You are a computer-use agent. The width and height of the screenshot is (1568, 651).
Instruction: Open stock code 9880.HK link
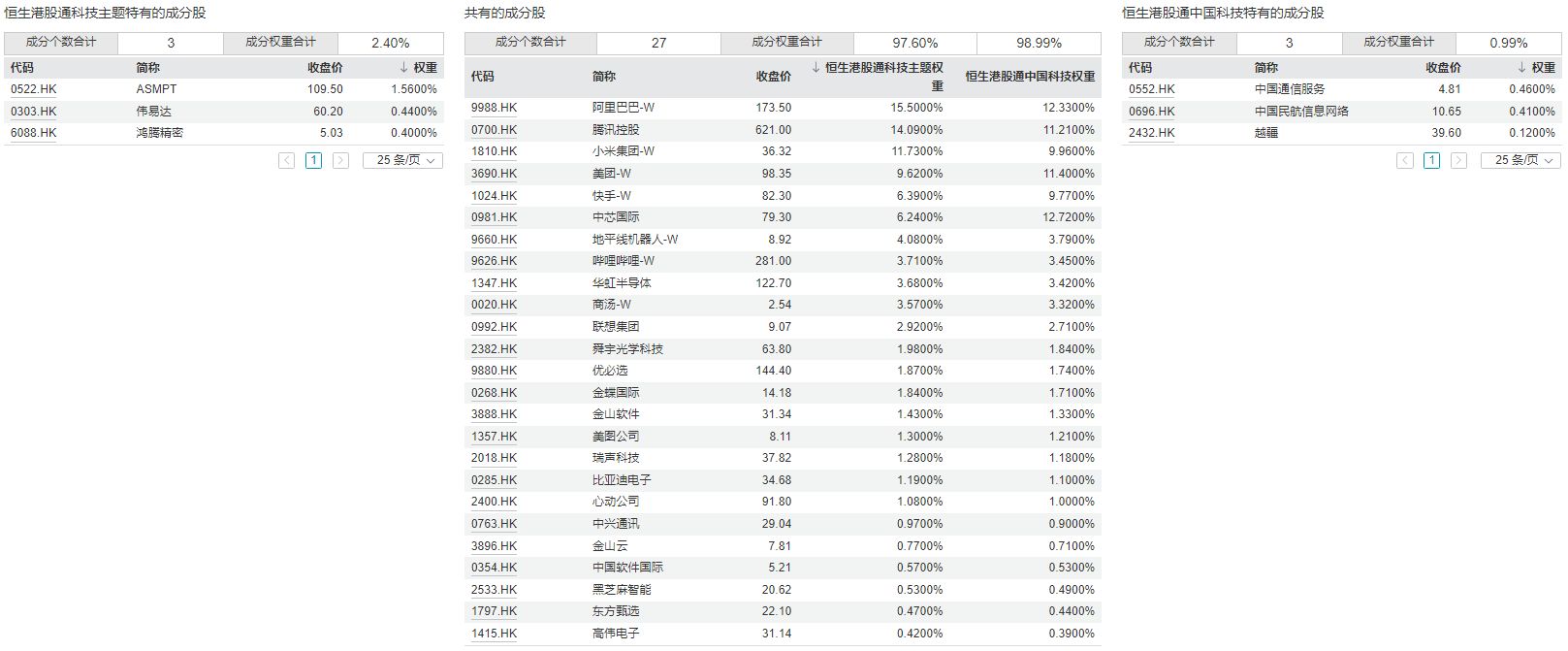click(x=495, y=371)
